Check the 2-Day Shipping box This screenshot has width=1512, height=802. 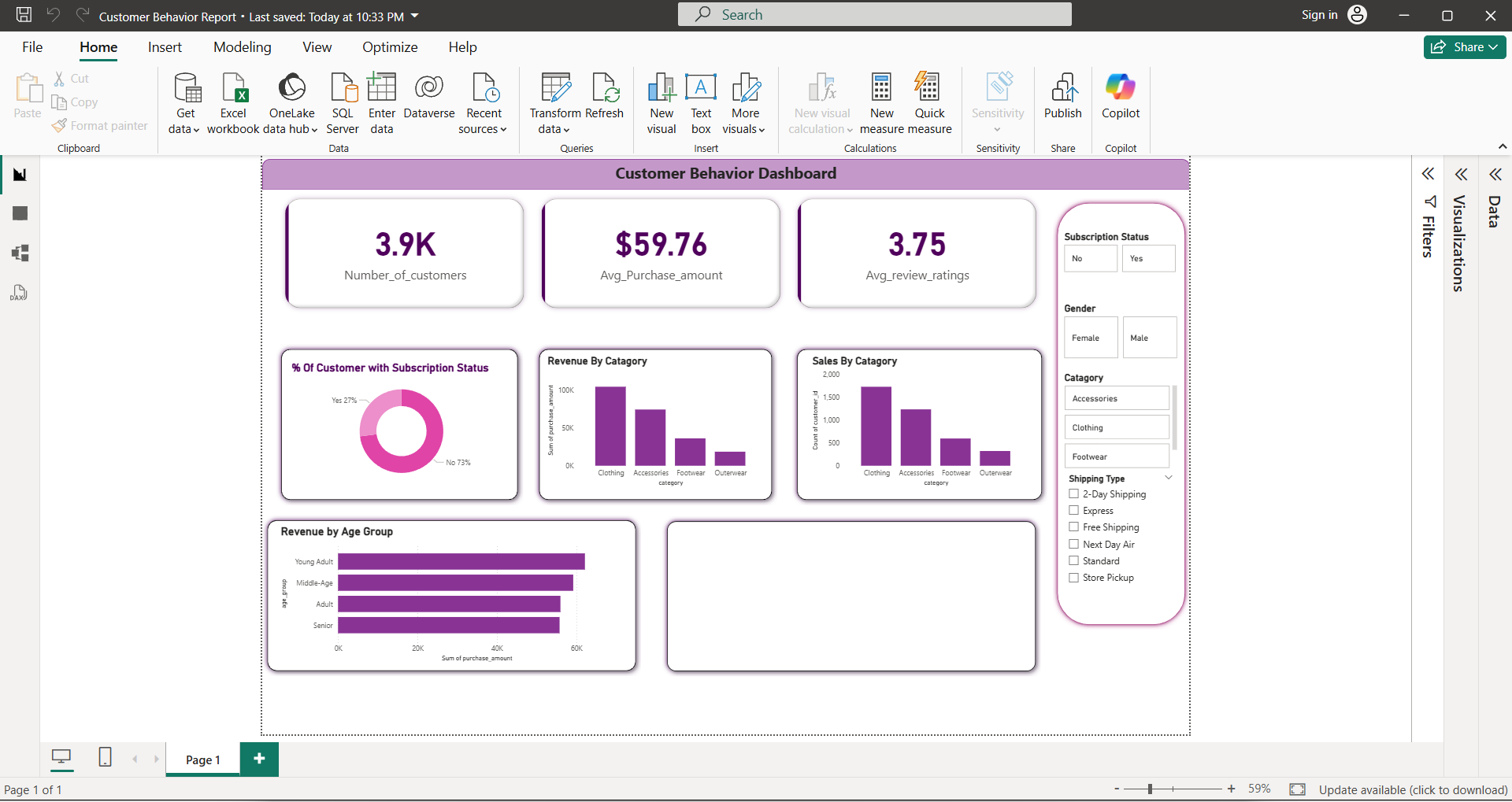(x=1073, y=494)
